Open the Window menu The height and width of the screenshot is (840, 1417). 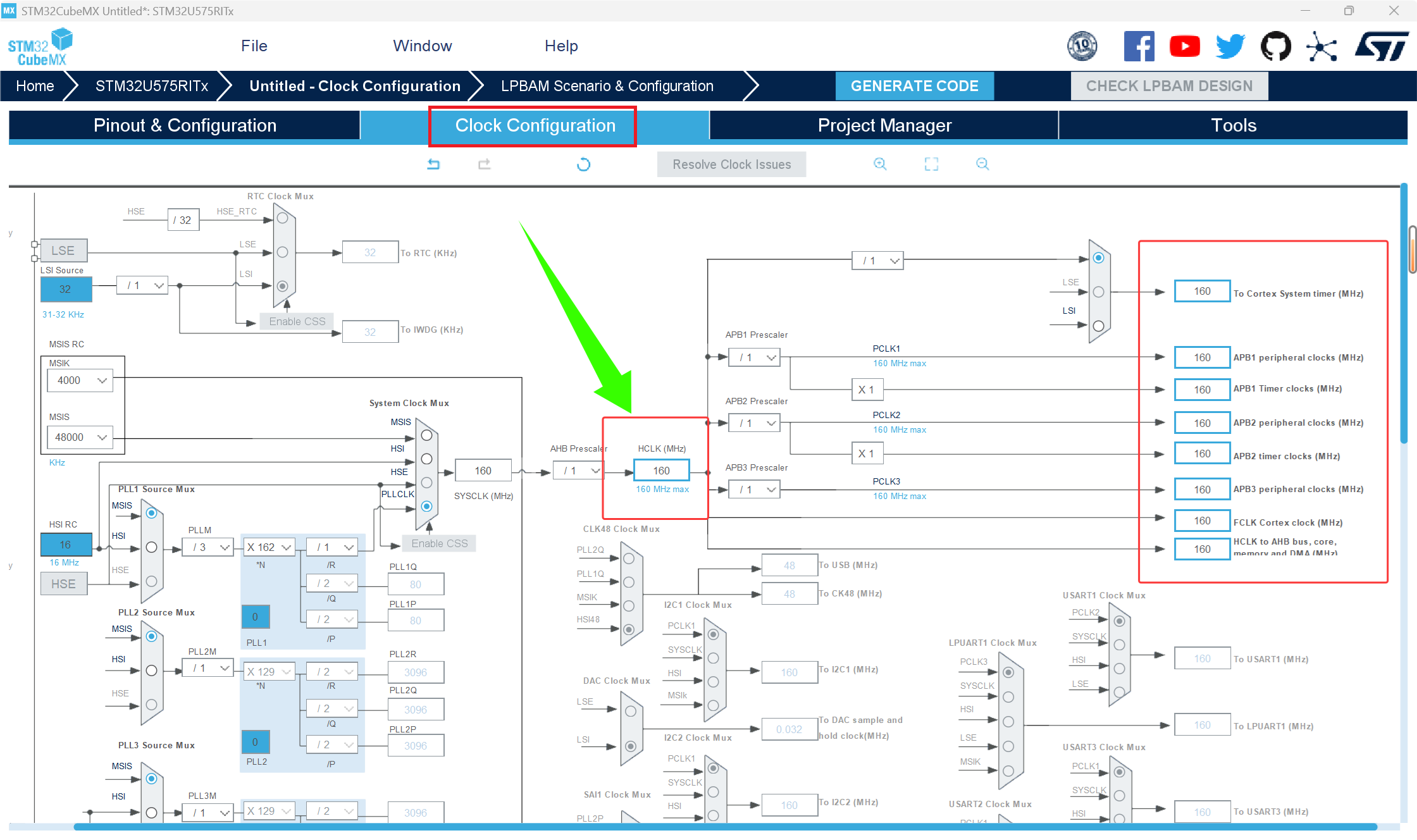point(423,46)
